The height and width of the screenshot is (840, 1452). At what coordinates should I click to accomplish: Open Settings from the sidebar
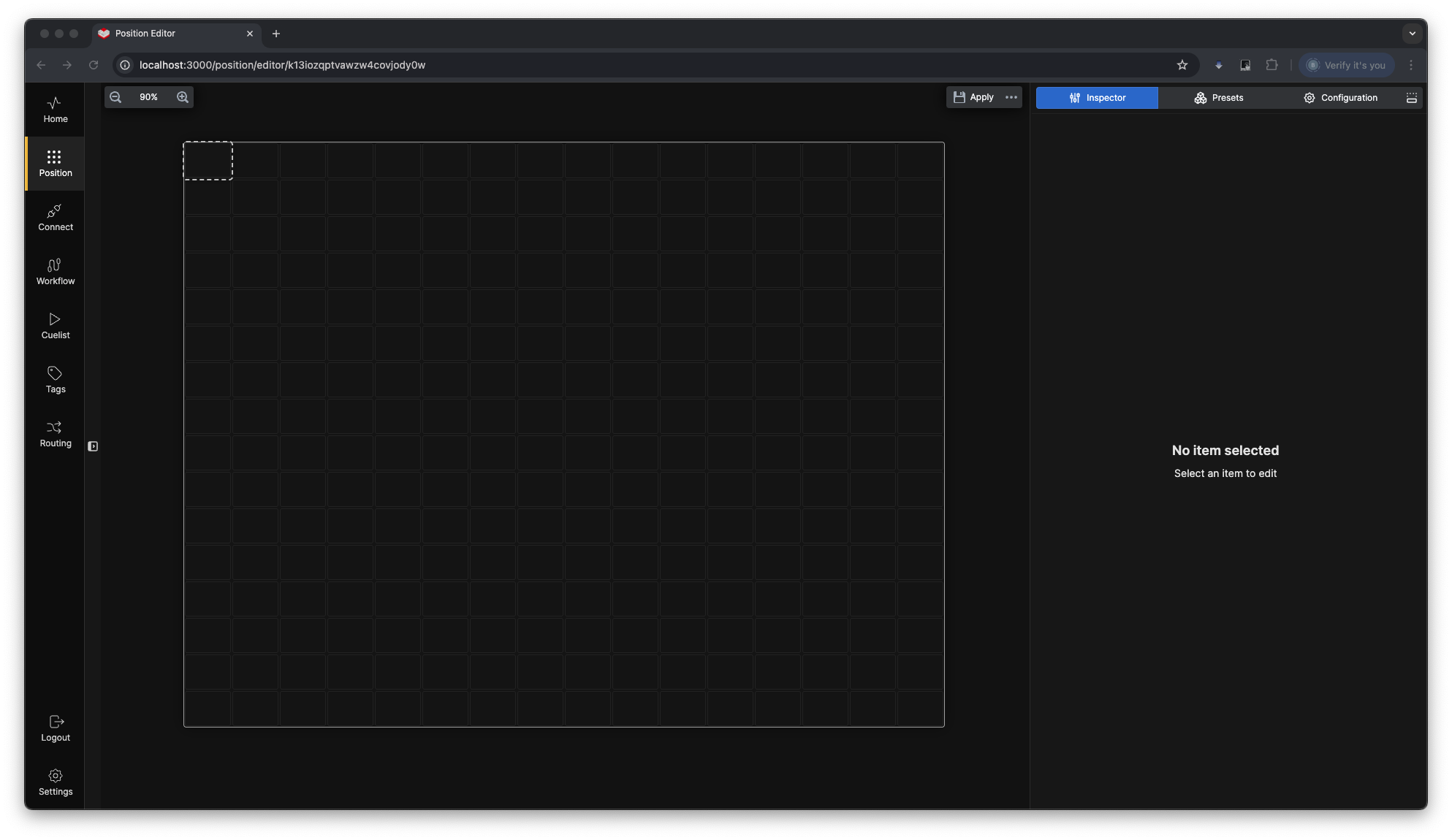pos(55,782)
